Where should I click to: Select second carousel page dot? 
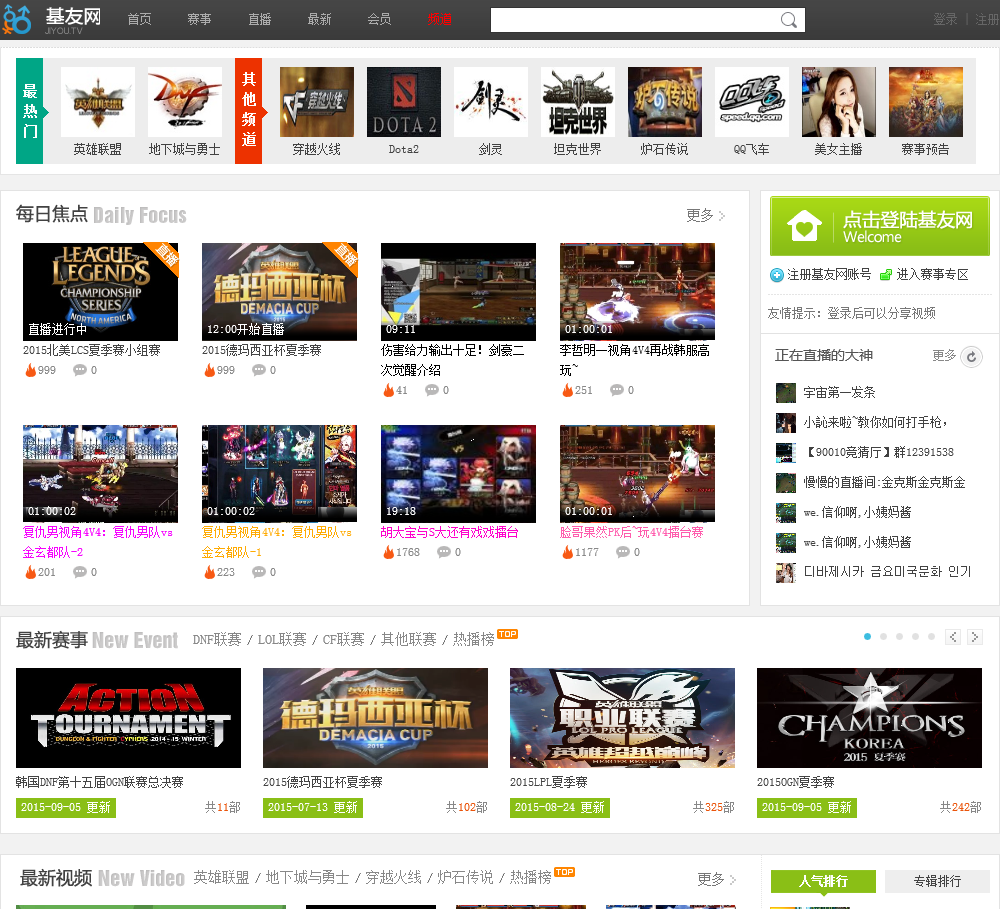[883, 637]
